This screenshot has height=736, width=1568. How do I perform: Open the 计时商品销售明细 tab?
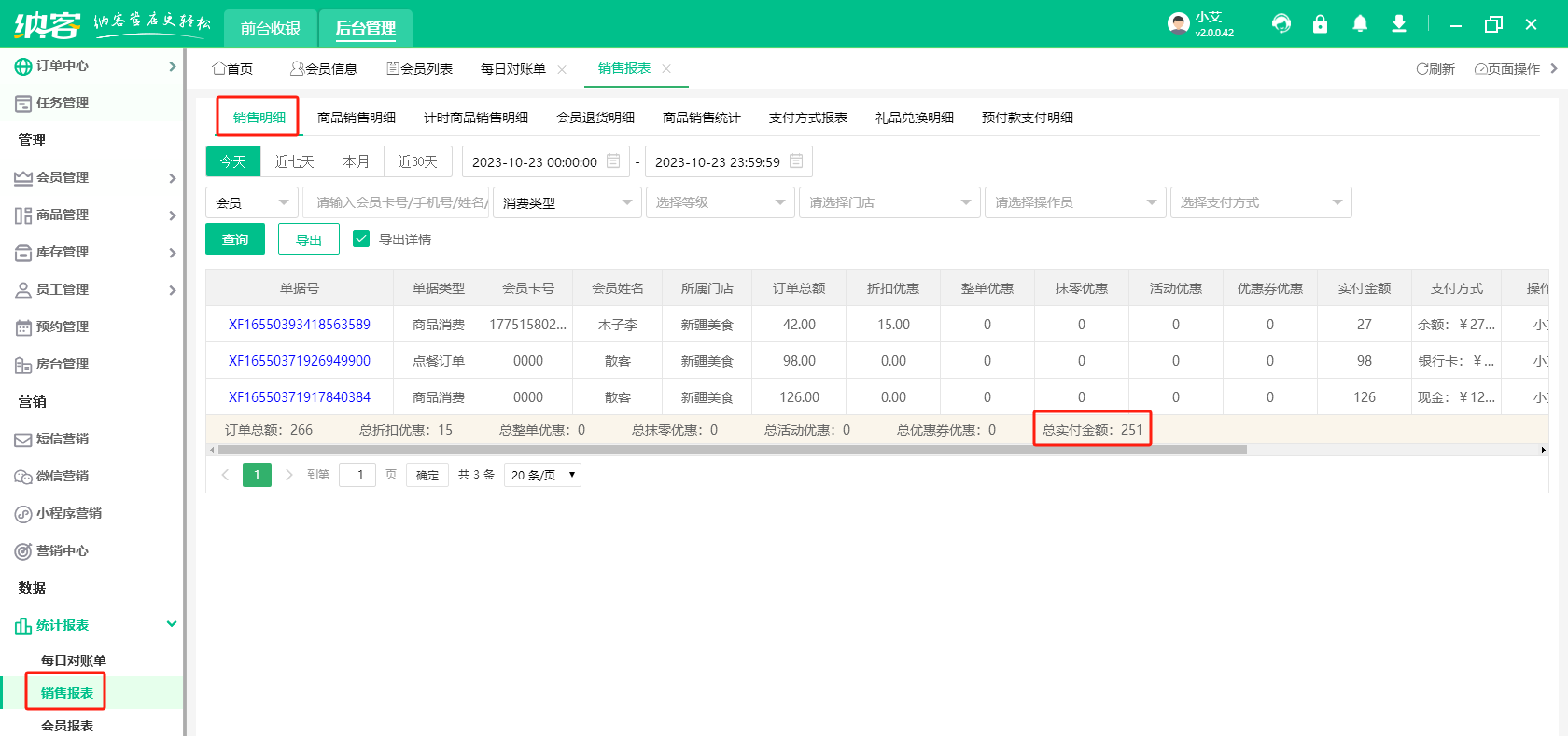tap(476, 118)
